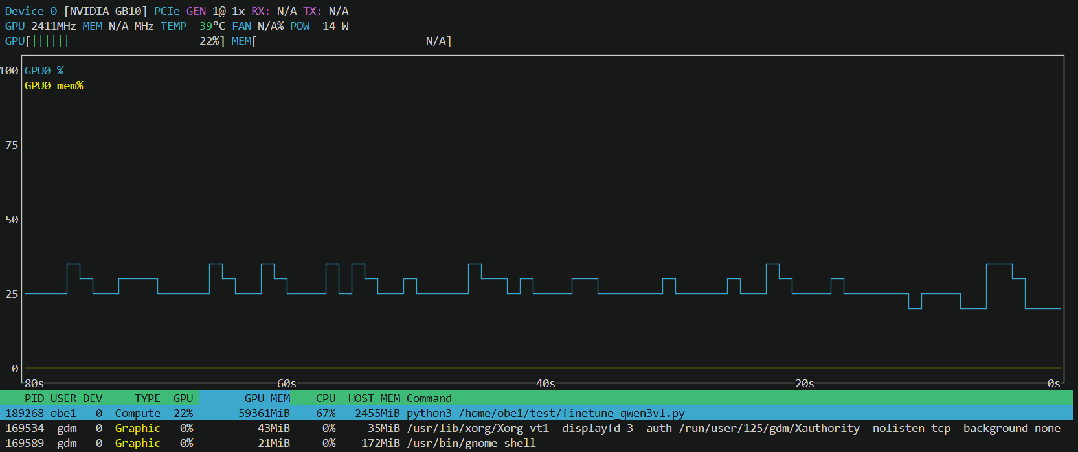Select the gnome-shell process row
The image size is (1078, 452).
538,443
